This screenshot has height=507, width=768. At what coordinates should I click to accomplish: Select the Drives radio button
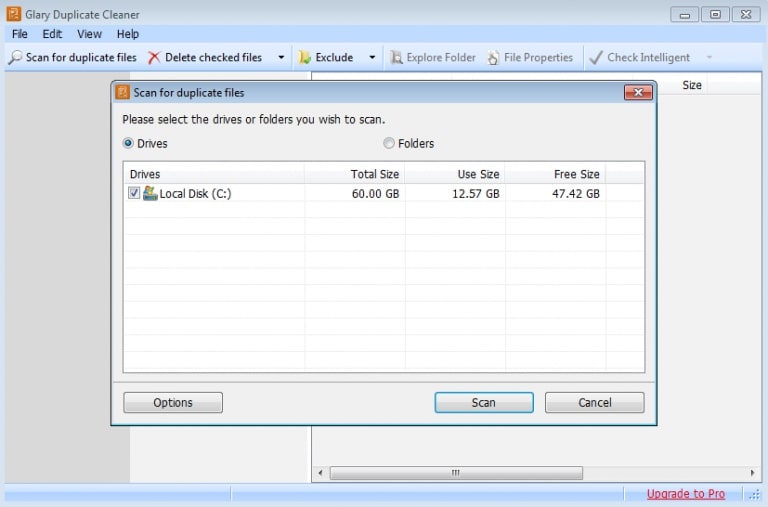coord(128,143)
